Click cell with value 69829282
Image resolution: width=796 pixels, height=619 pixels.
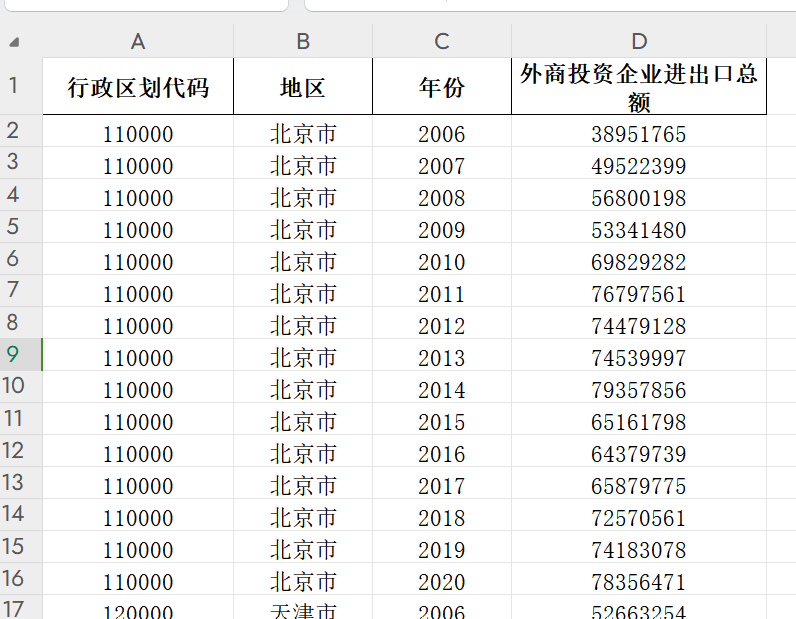[639, 259]
